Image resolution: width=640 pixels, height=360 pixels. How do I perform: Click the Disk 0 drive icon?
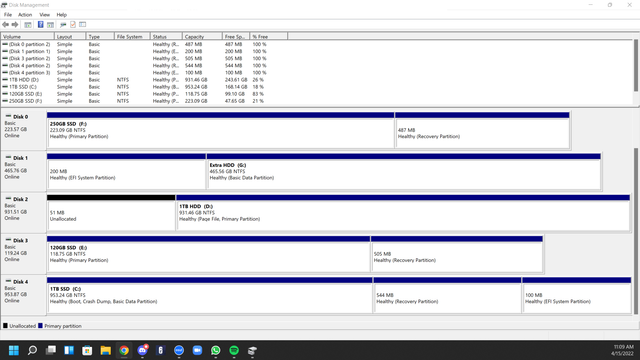click(8, 116)
